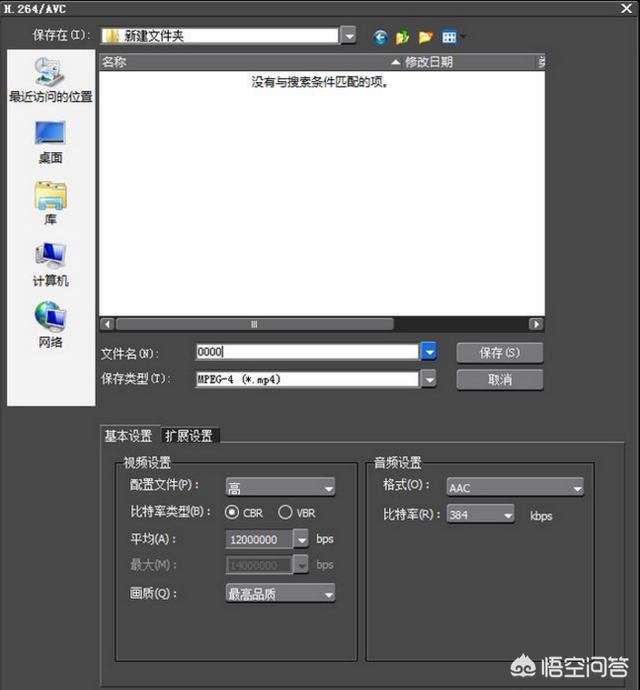Go to 桌面 in sidebar
The image size is (640, 690).
(x=50, y=141)
